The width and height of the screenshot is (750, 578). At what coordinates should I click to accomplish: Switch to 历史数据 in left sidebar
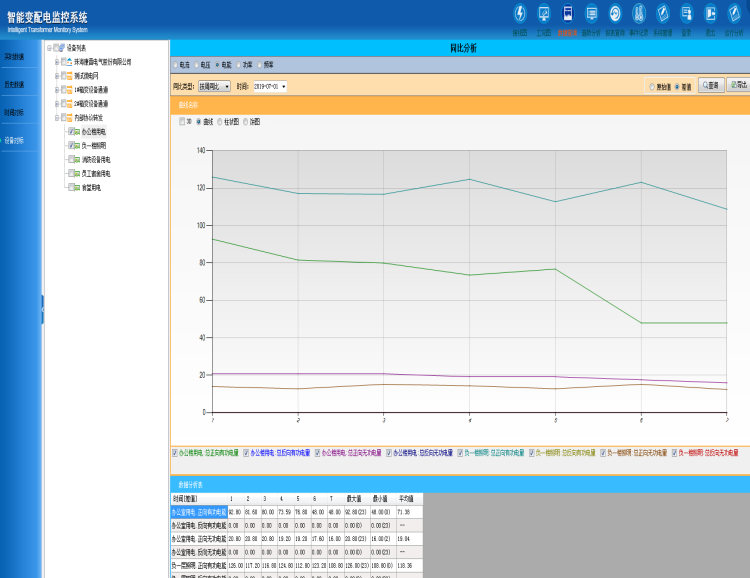point(14,85)
